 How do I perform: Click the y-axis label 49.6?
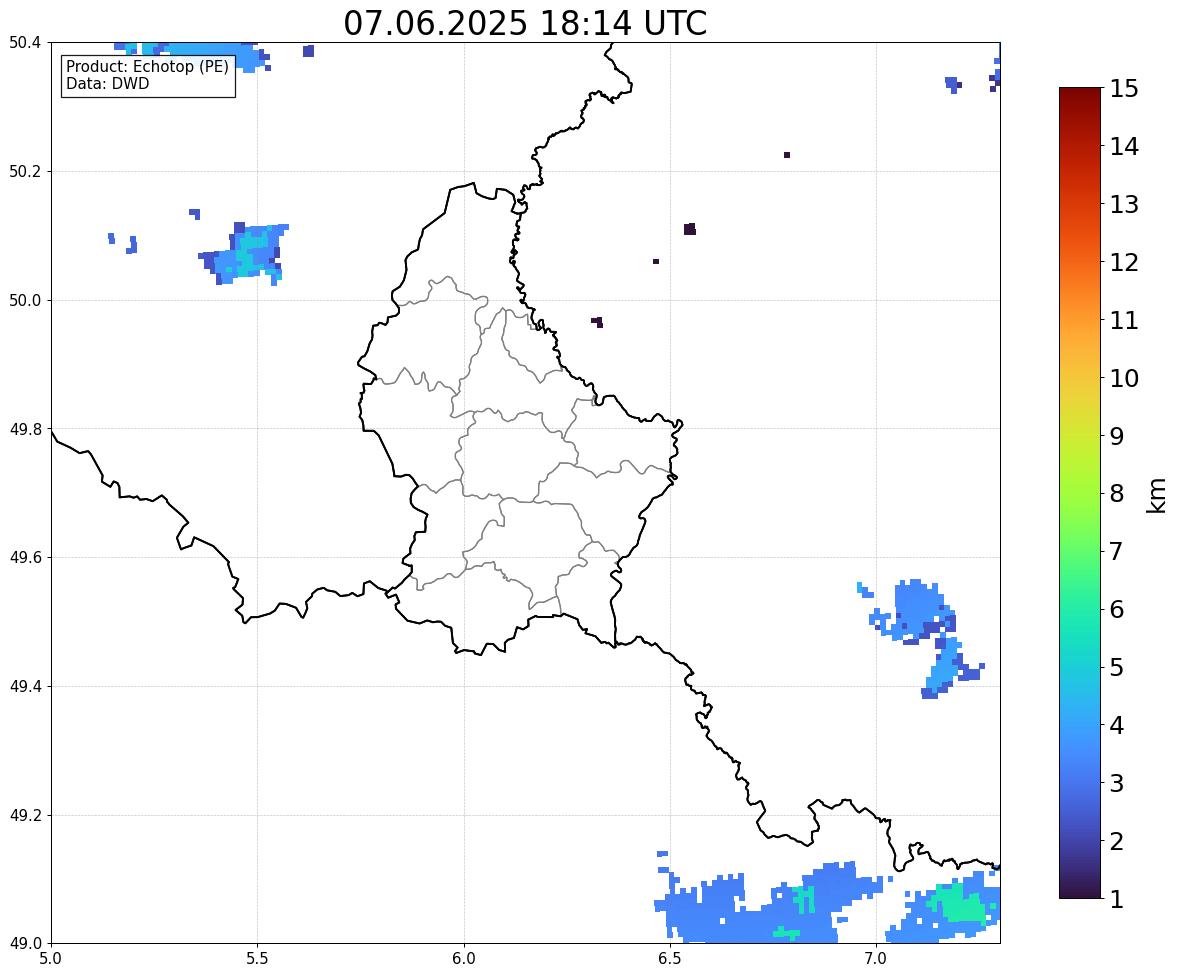(x=24, y=557)
